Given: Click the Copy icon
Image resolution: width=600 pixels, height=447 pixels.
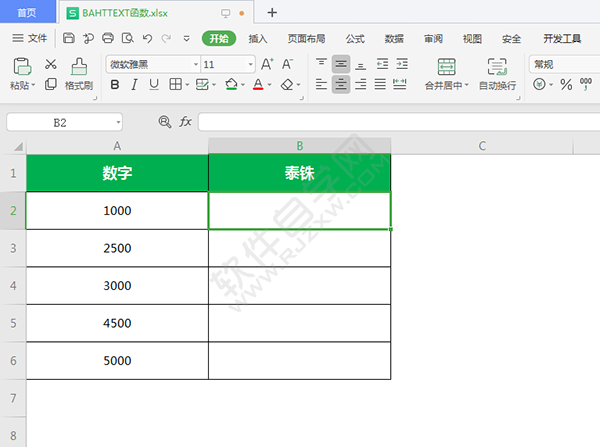Looking at the screenshot, I should pos(51,84).
